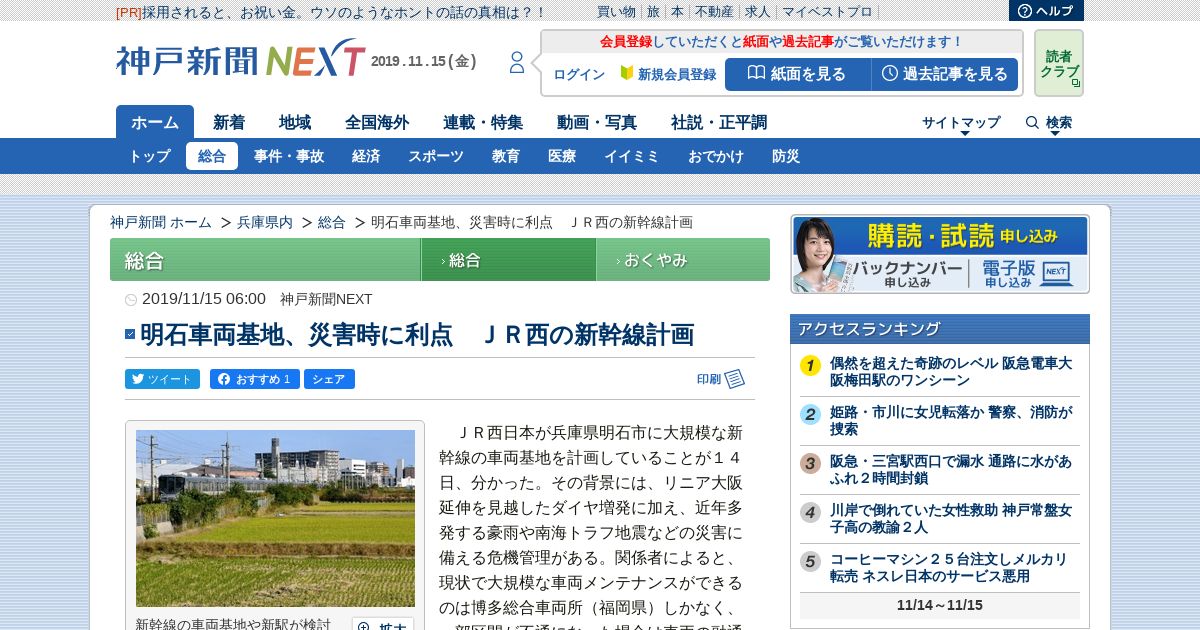Expand the サイトマップ dropdown
The height and width of the screenshot is (630, 1200).
tap(961, 123)
